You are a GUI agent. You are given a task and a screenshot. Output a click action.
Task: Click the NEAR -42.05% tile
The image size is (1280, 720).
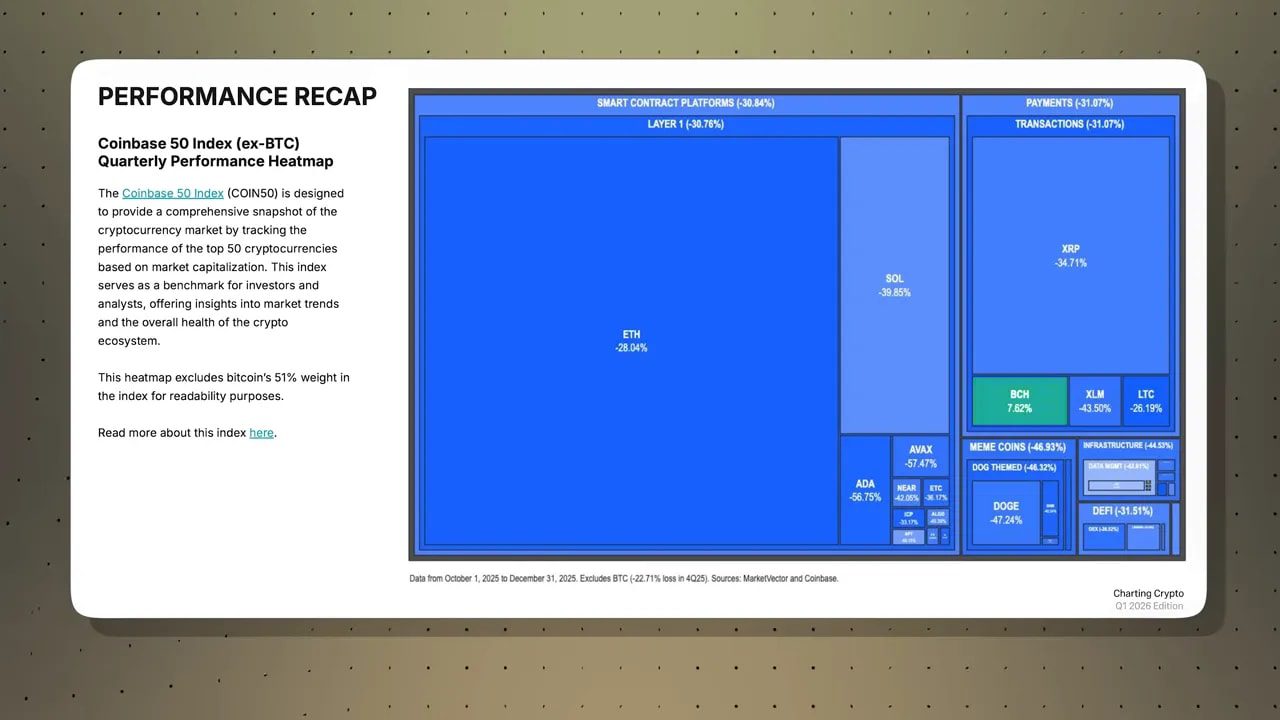905,491
